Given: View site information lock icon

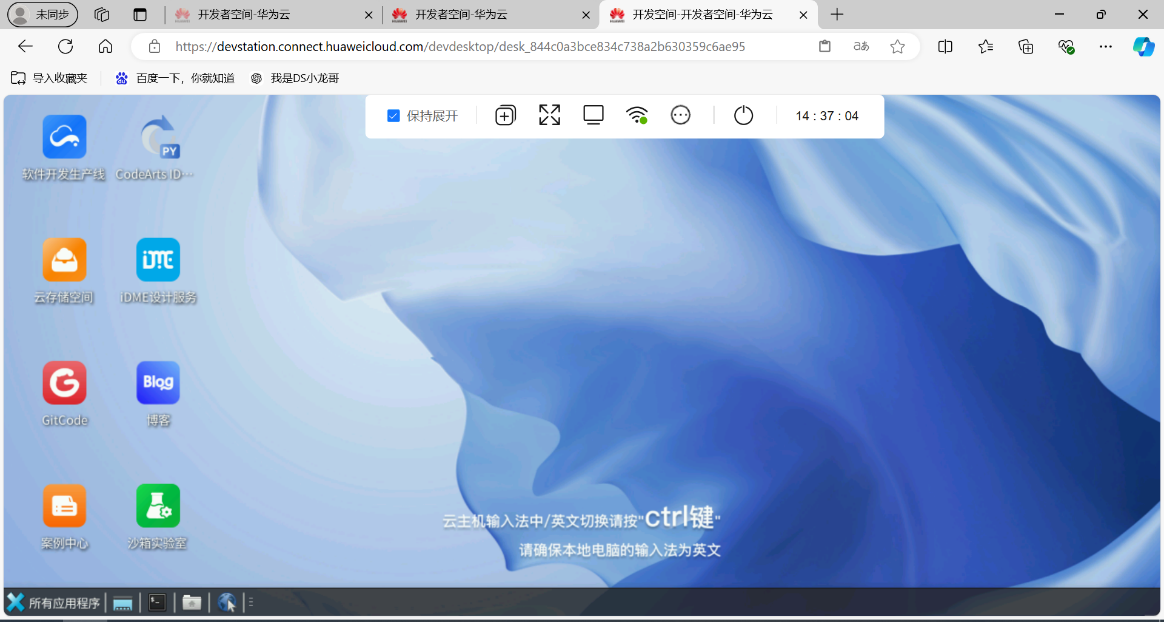Looking at the screenshot, I should coord(154,47).
